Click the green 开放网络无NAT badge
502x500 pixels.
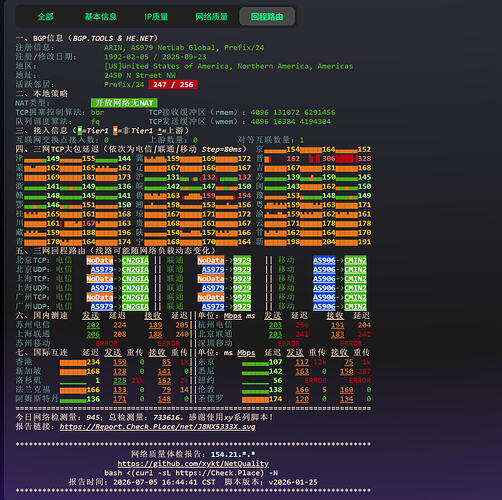(x=124, y=103)
